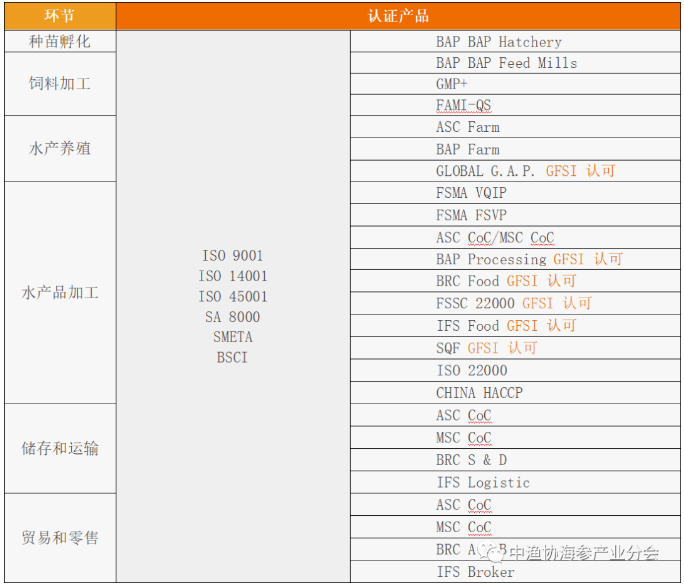Click the BAP Processing text
This screenshot has width=684, height=584.
[491, 260]
